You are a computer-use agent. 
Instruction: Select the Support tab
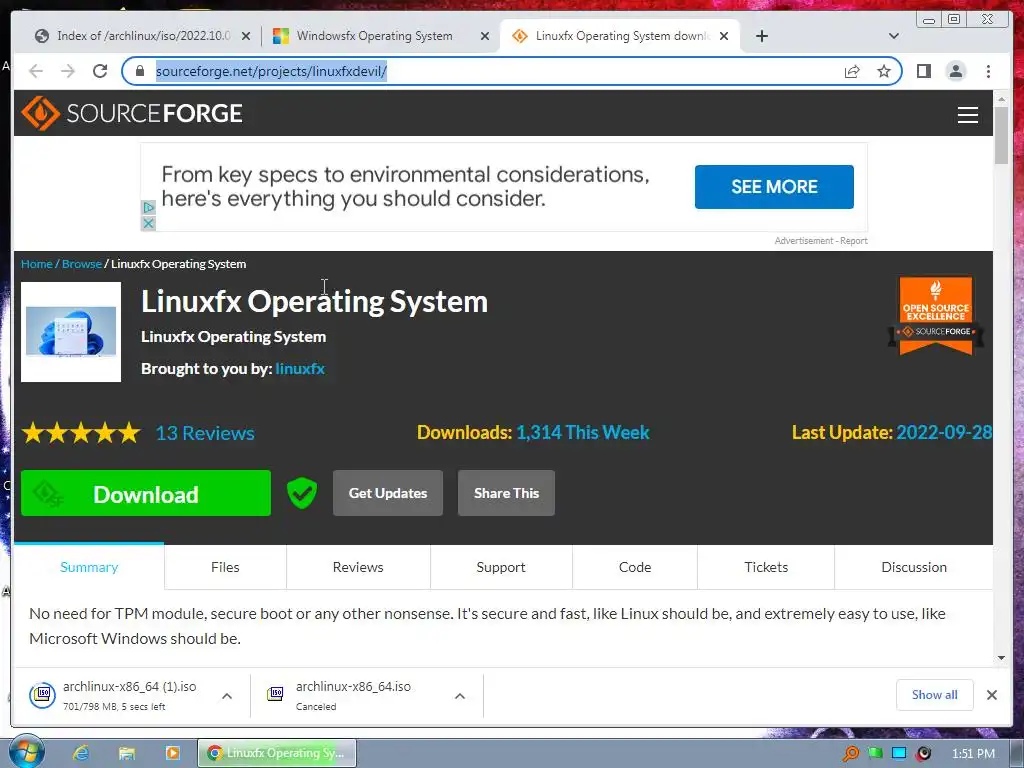(x=501, y=567)
